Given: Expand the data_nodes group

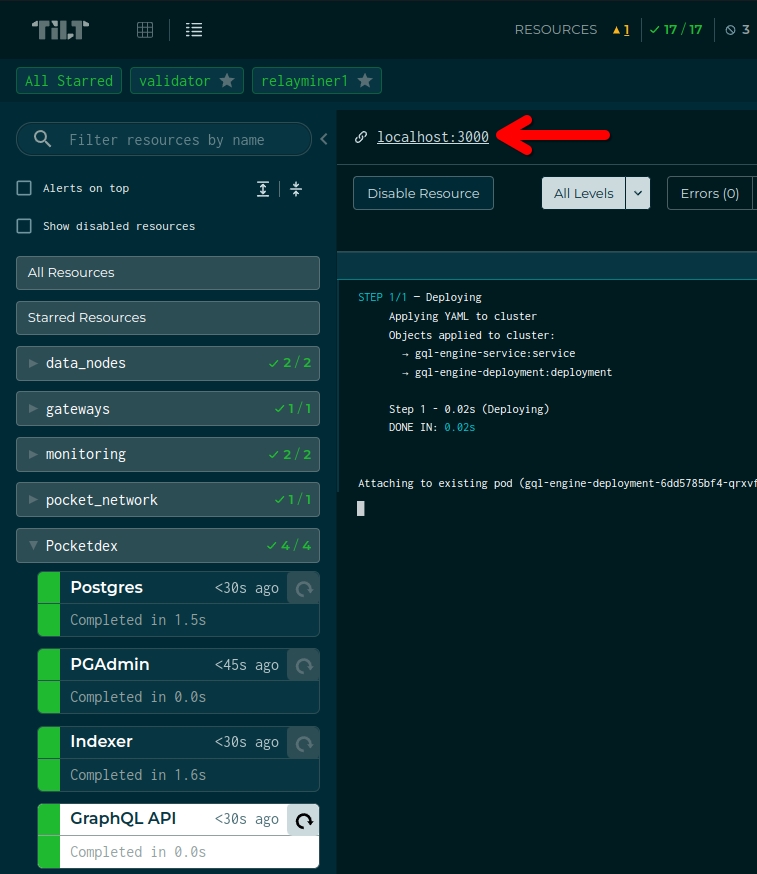Looking at the screenshot, I should [168, 363].
